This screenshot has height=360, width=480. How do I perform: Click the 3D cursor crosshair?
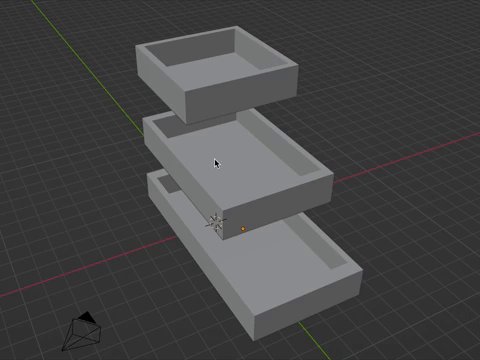pyautogui.click(x=216, y=222)
